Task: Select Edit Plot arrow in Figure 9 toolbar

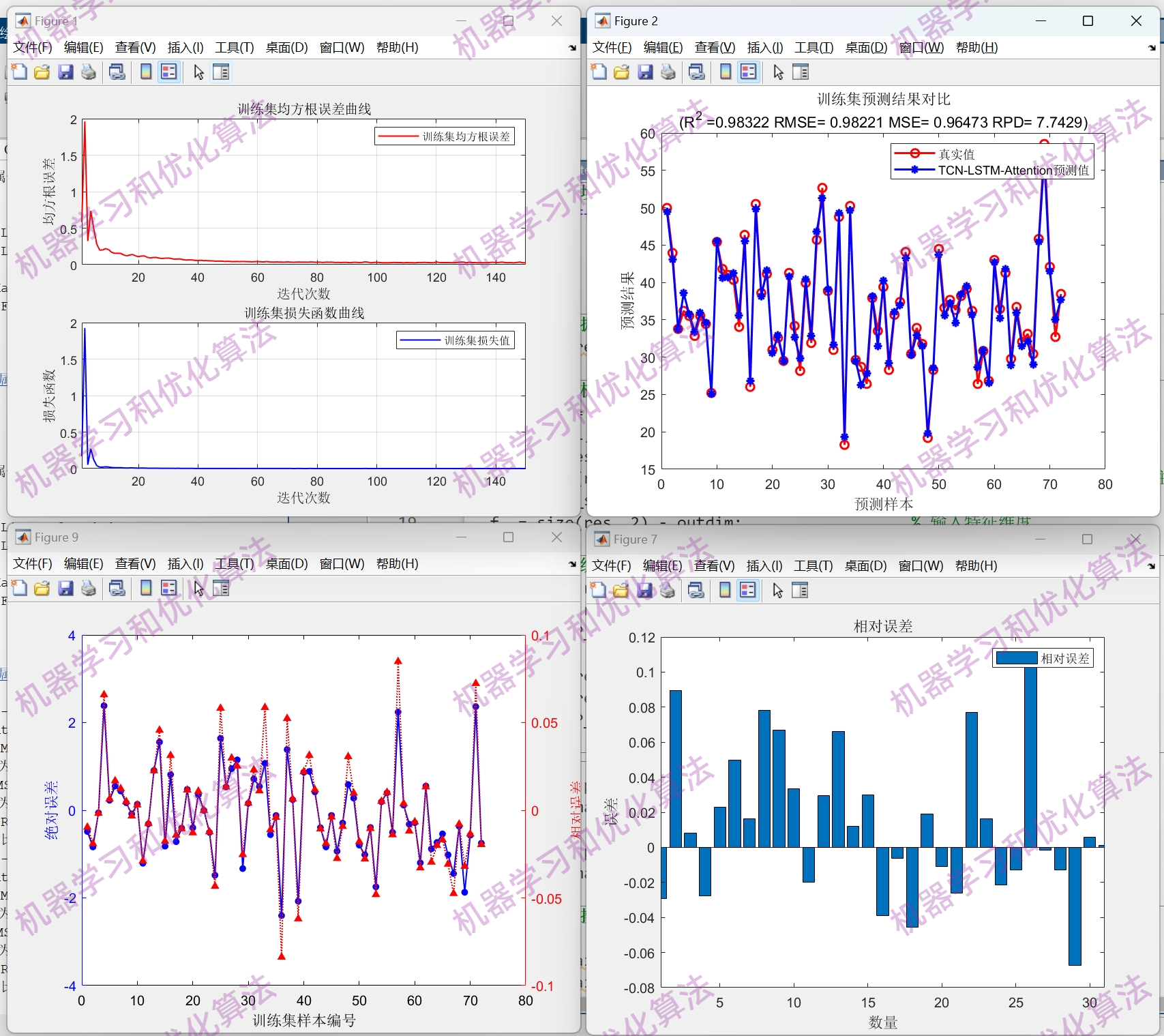Action: tap(198, 588)
